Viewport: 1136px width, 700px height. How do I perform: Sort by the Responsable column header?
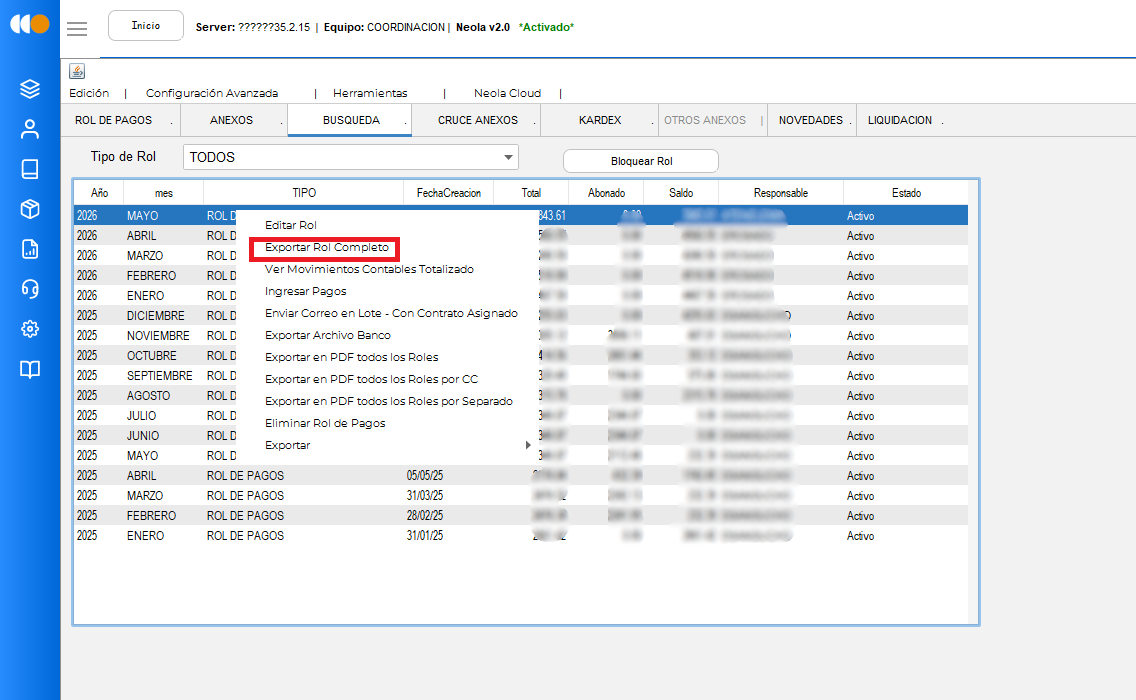pos(780,193)
